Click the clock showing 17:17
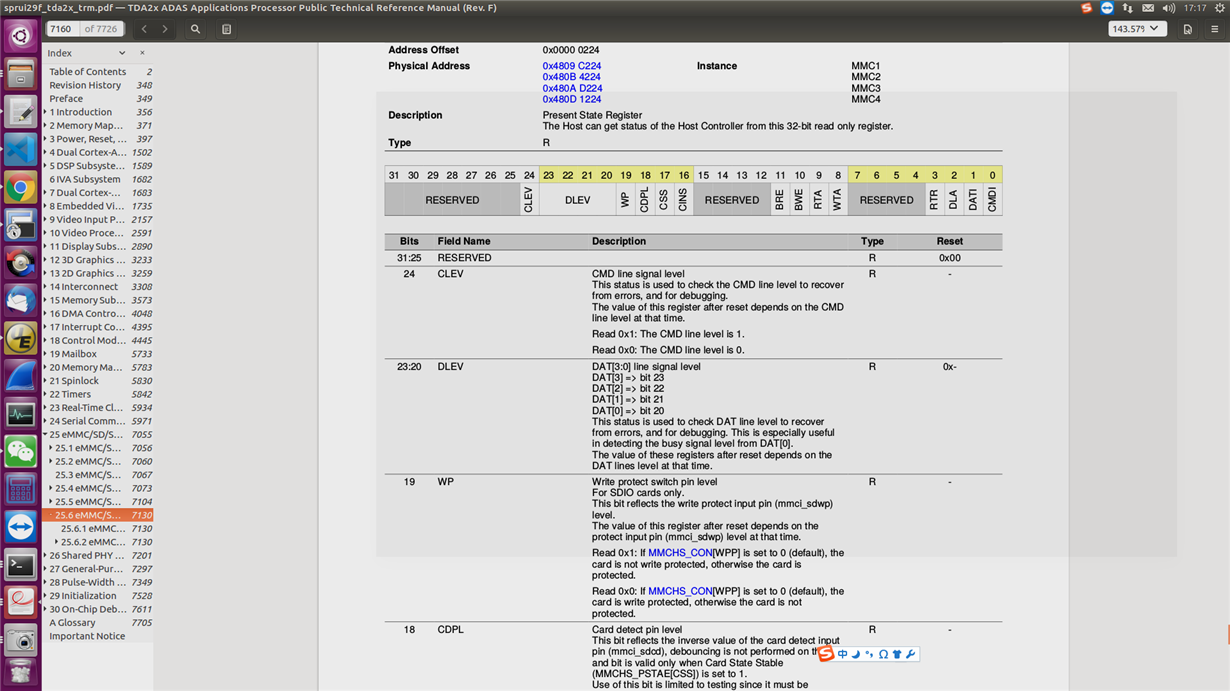Screen dimensions: 1230x691 pos(1195,8)
